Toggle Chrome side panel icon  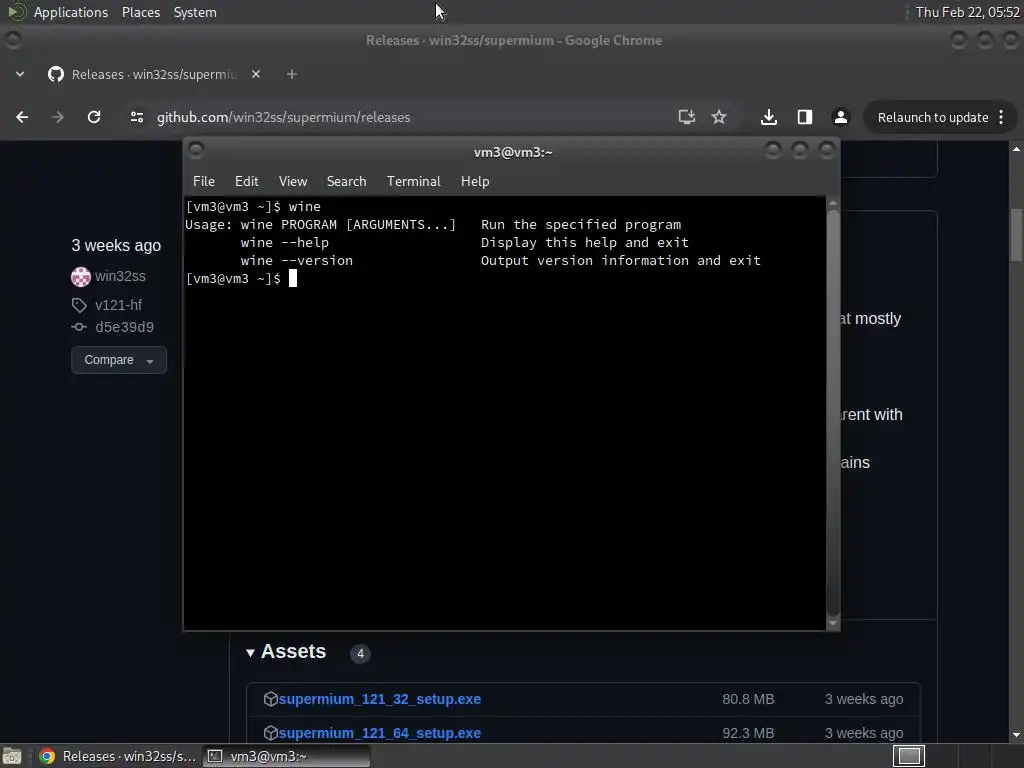[x=805, y=117]
